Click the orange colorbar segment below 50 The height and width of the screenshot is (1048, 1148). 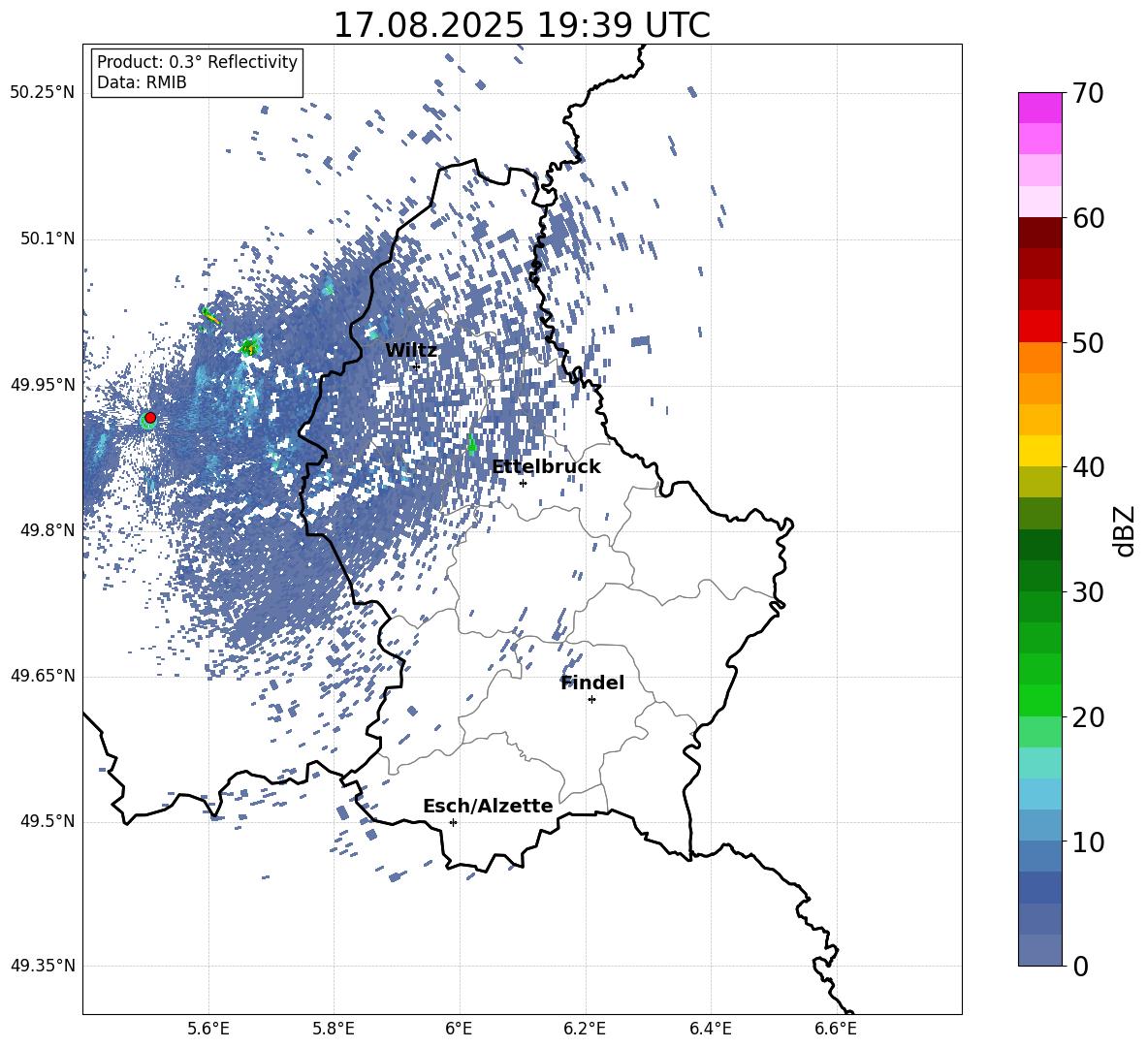[x=1039, y=357]
